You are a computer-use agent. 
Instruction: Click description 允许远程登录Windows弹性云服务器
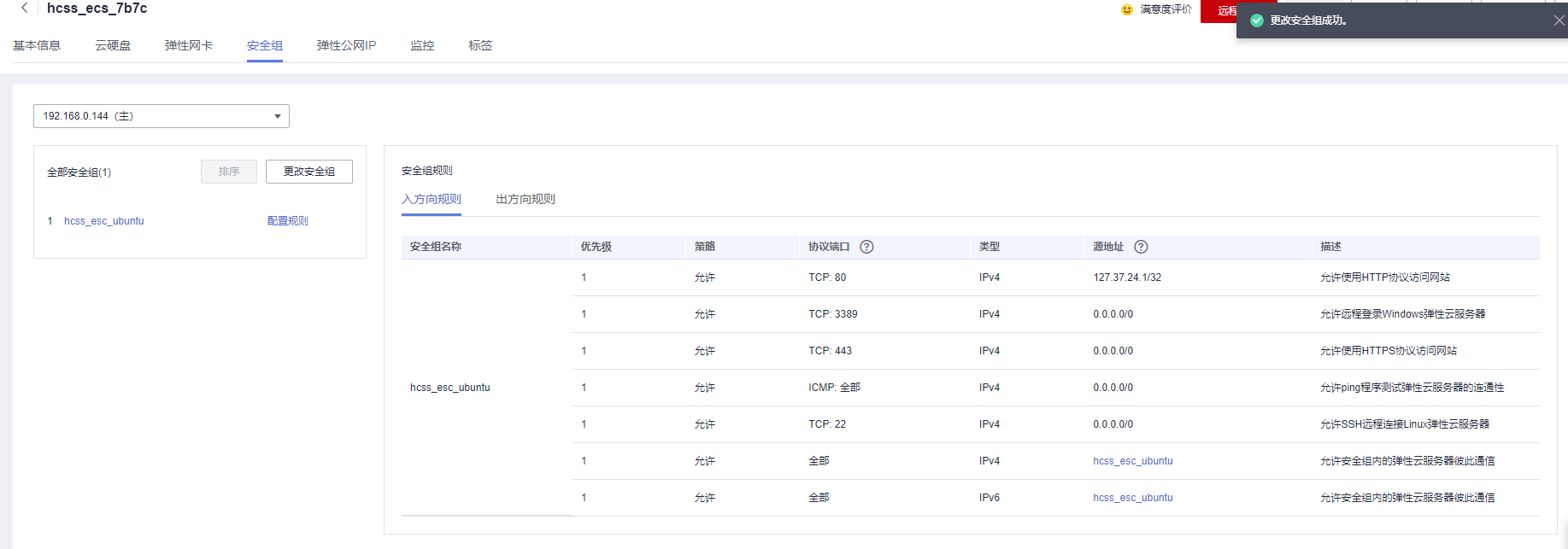click(1403, 314)
